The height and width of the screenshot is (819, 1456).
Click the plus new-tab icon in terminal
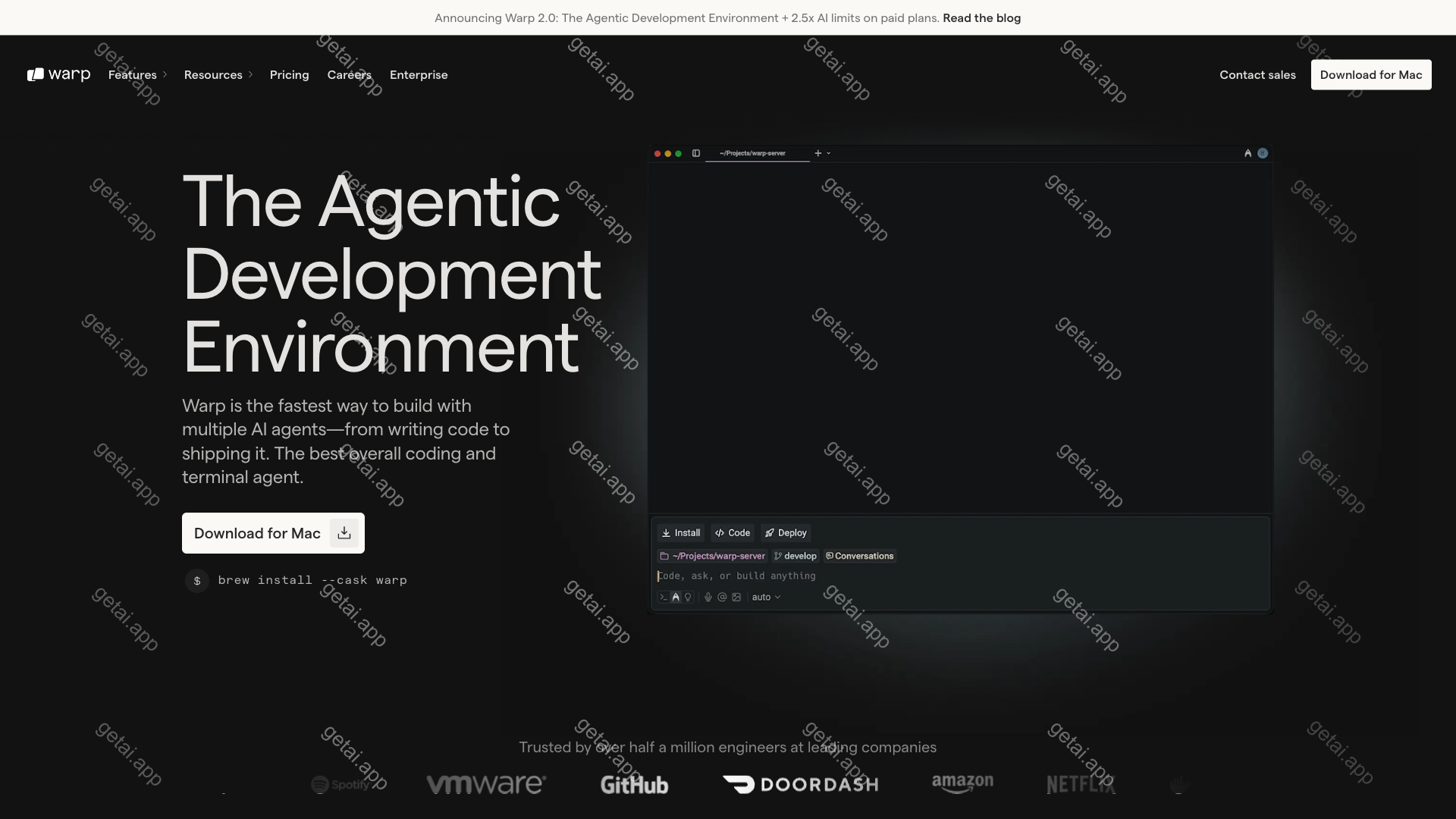pyautogui.click(x=818, y=153)
